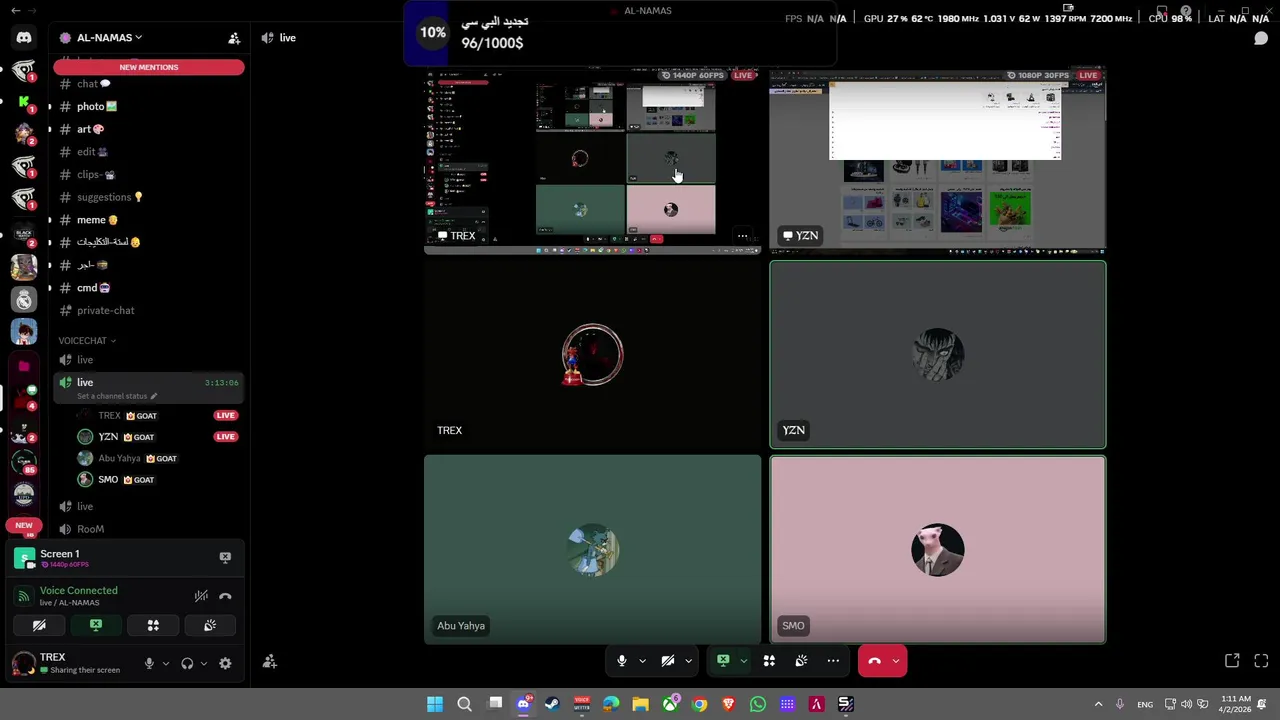The image size is (1280, 720).
Task: Open WhatsApp from the taskbar
Action: pos(758,704)
